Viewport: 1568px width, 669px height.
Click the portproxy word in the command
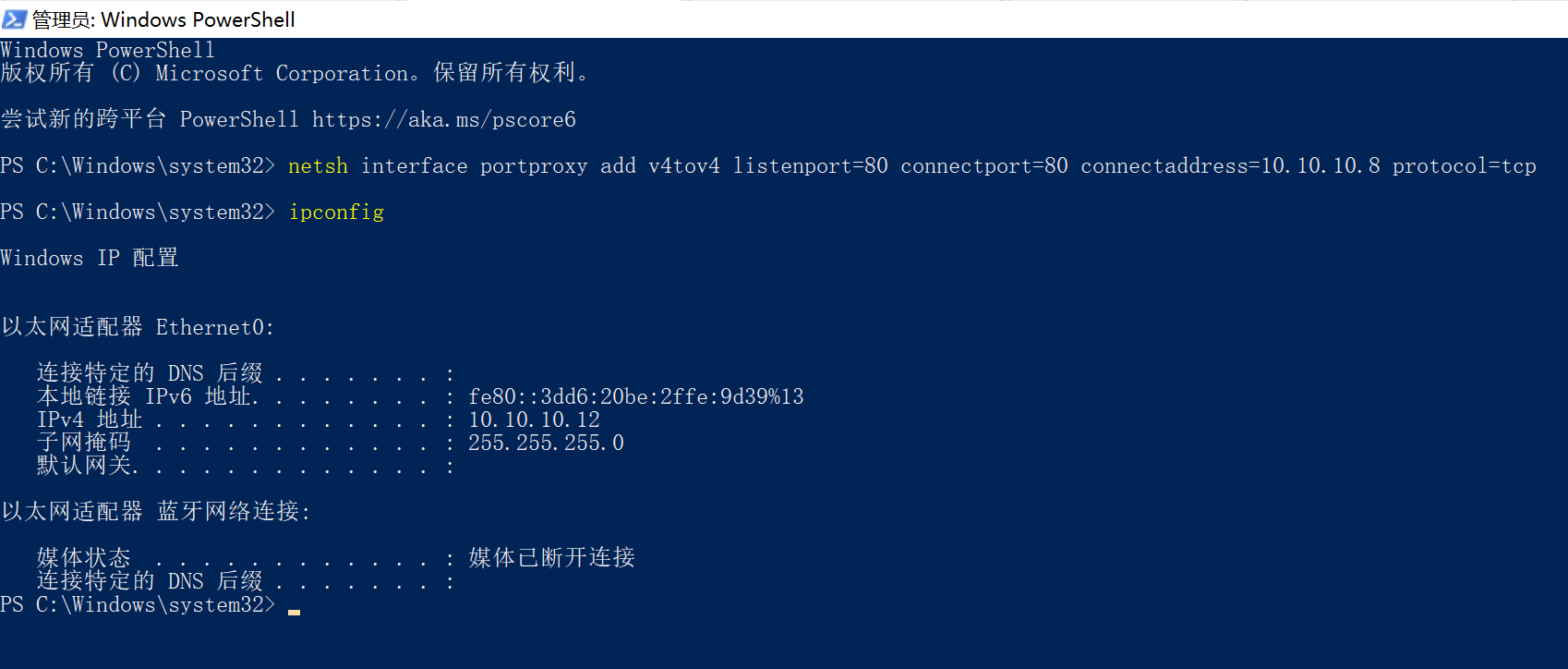click(533, 166)
